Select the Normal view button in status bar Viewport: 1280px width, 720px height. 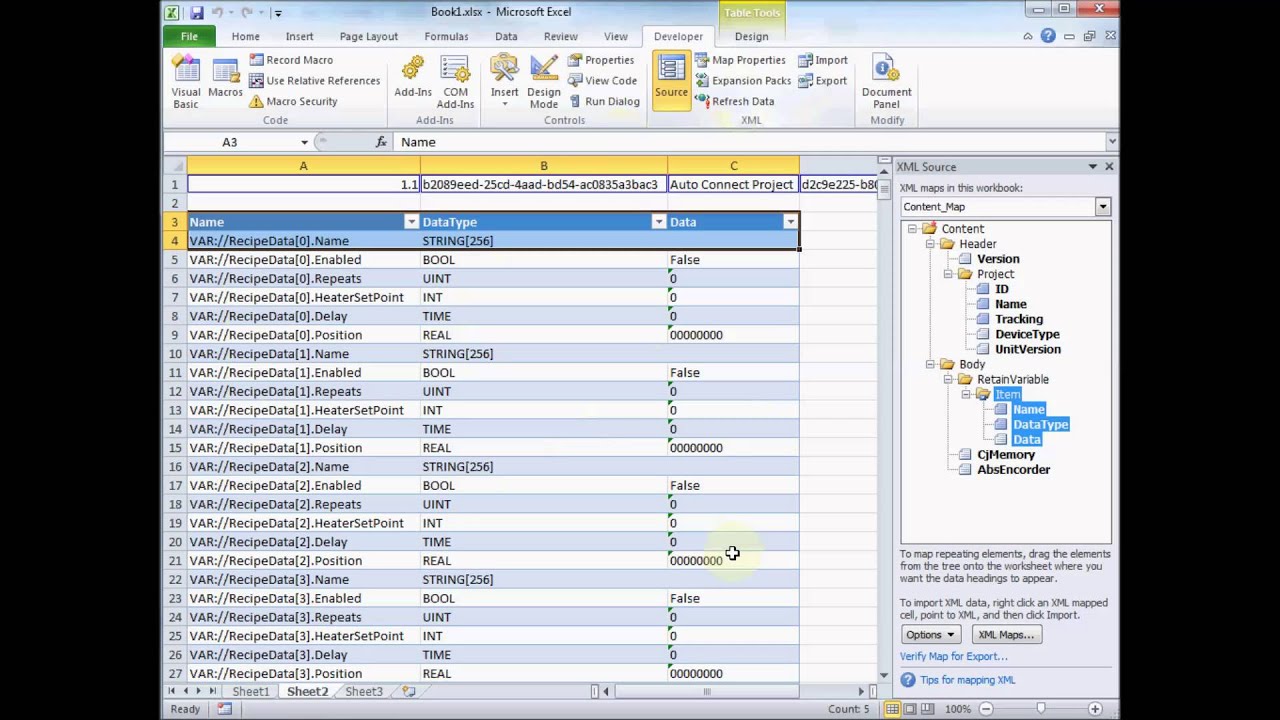(891, 709)
